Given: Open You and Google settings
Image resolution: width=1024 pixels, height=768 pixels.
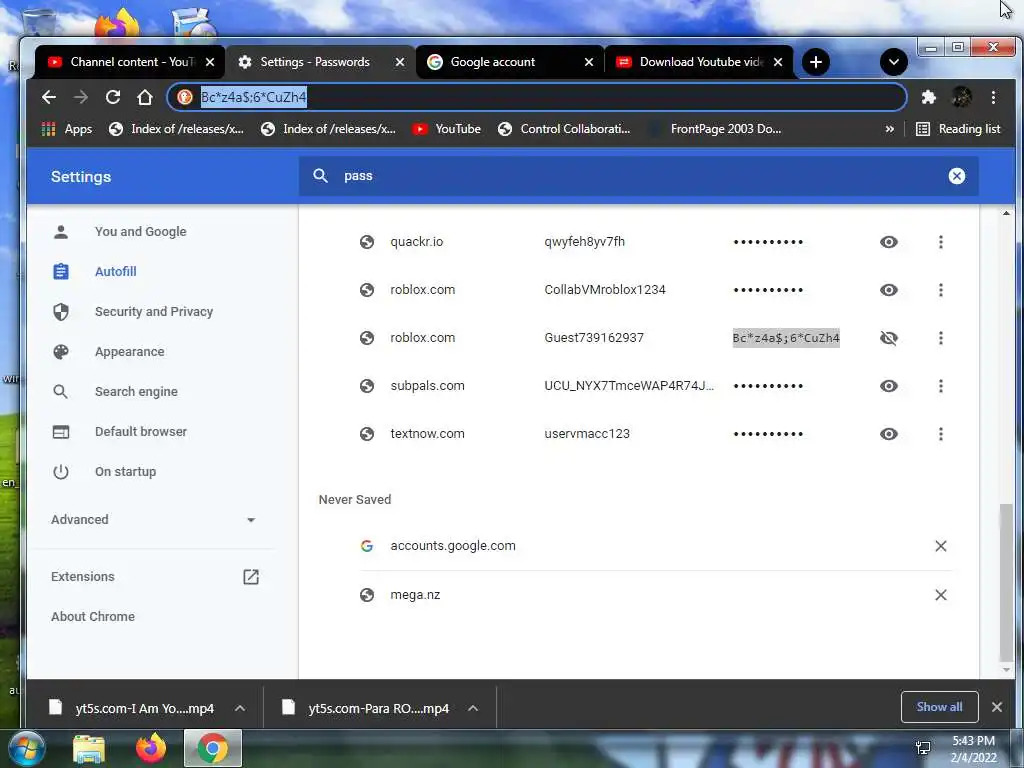Looking at the screenshot, I should tap(140, 232).
